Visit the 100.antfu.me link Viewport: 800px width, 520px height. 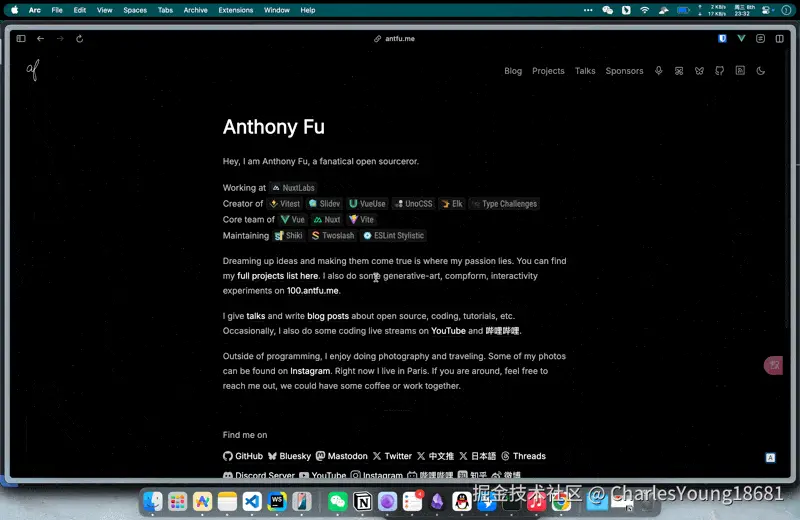312,290
